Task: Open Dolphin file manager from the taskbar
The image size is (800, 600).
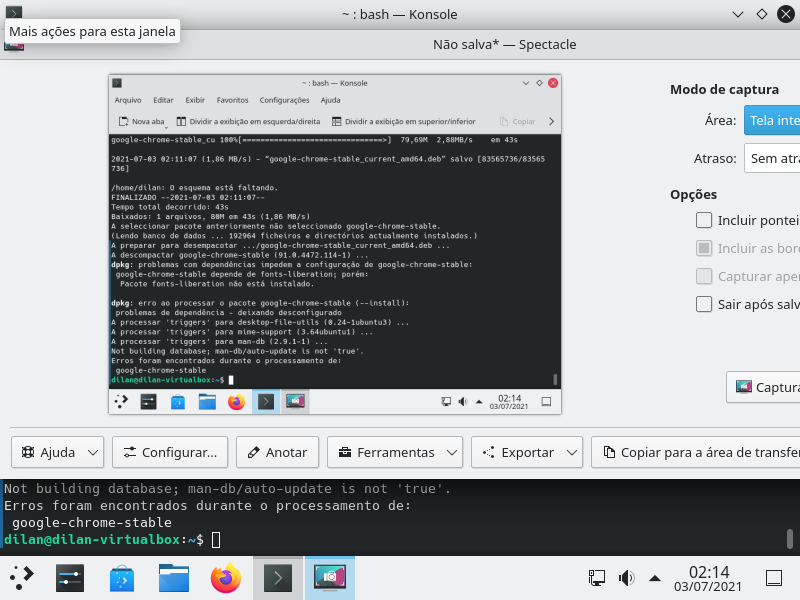Action: coord(174,578)
